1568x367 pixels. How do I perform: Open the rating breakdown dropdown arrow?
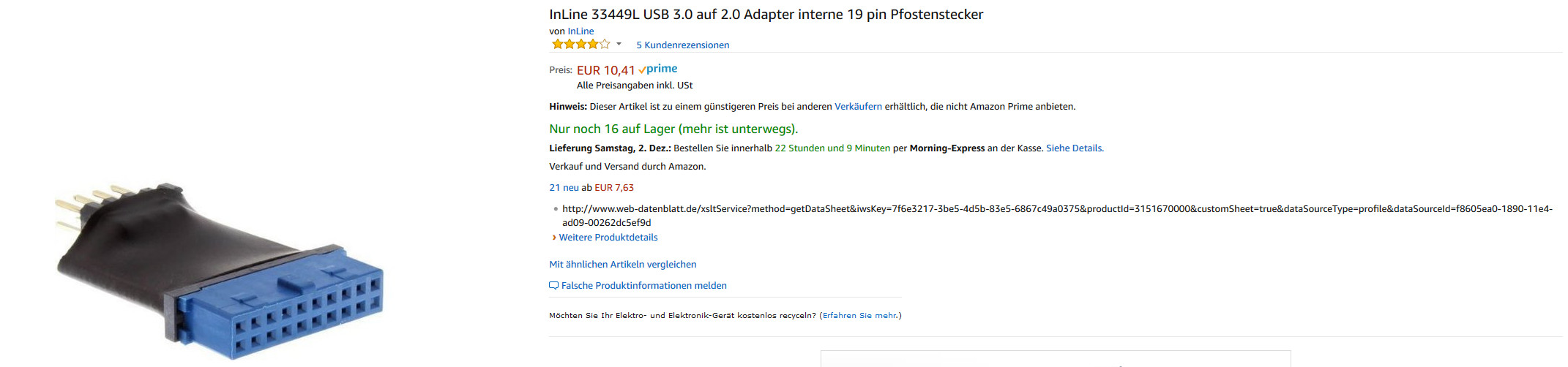[x=619, y=45]
